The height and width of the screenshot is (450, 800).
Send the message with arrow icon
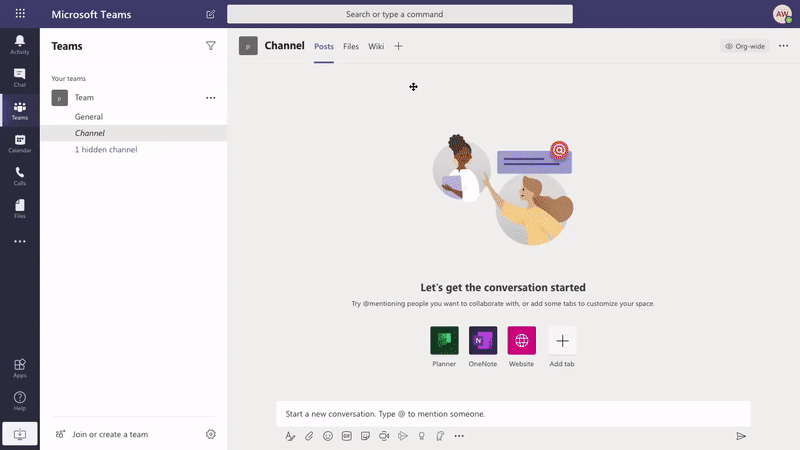tap(741, 436)
